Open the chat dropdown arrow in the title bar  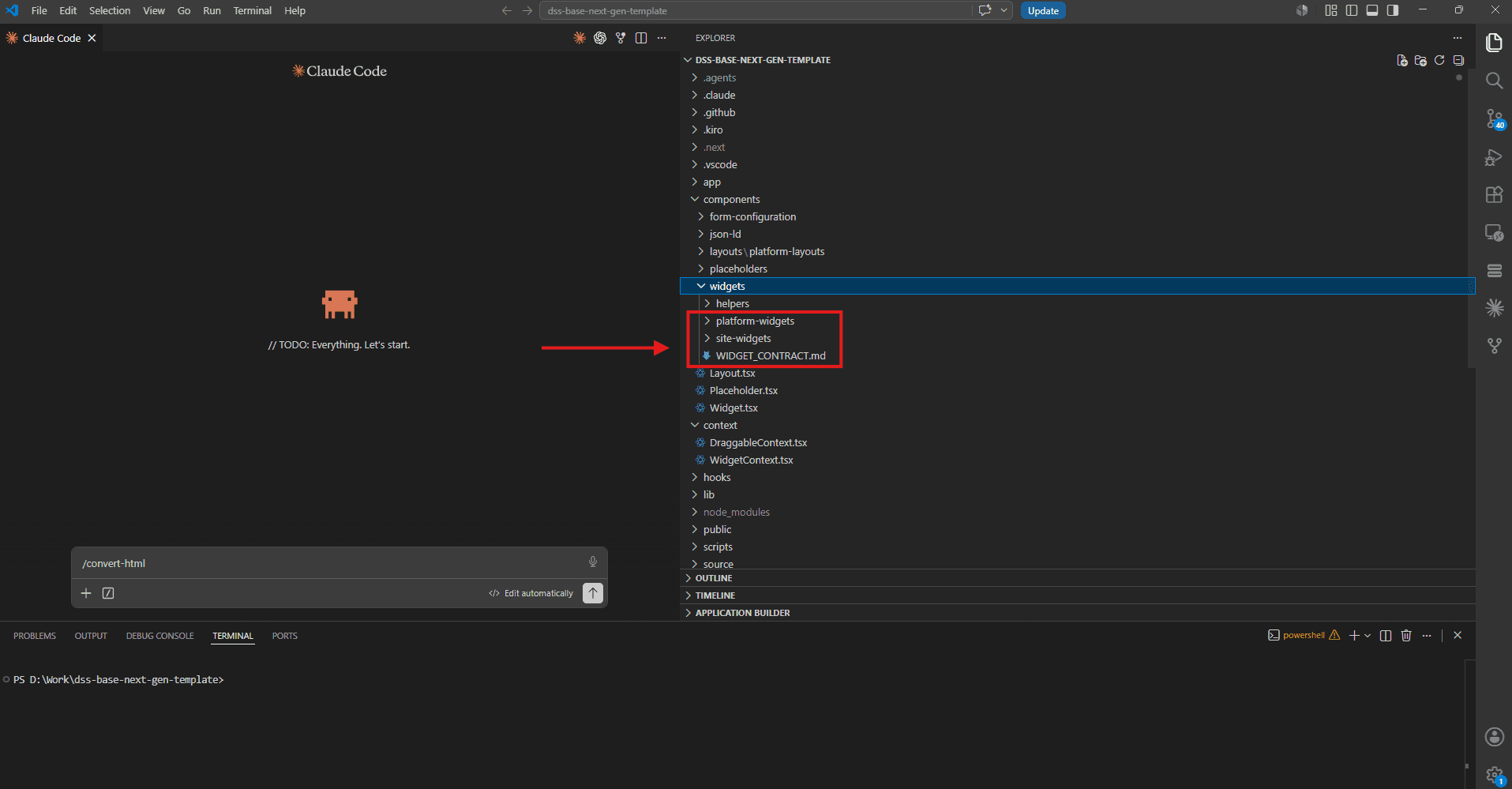click(x=1004, y=10)
